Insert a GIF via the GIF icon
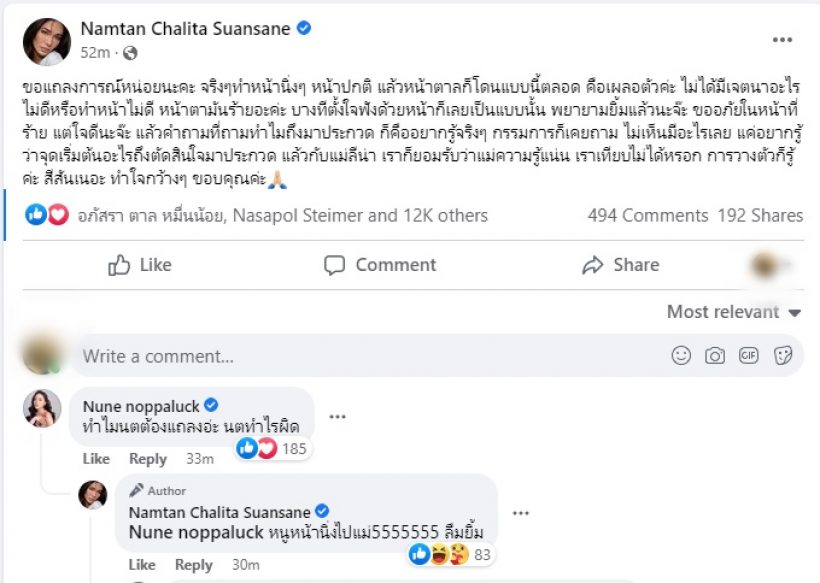The image size is (820, 583). pos(748,355)
